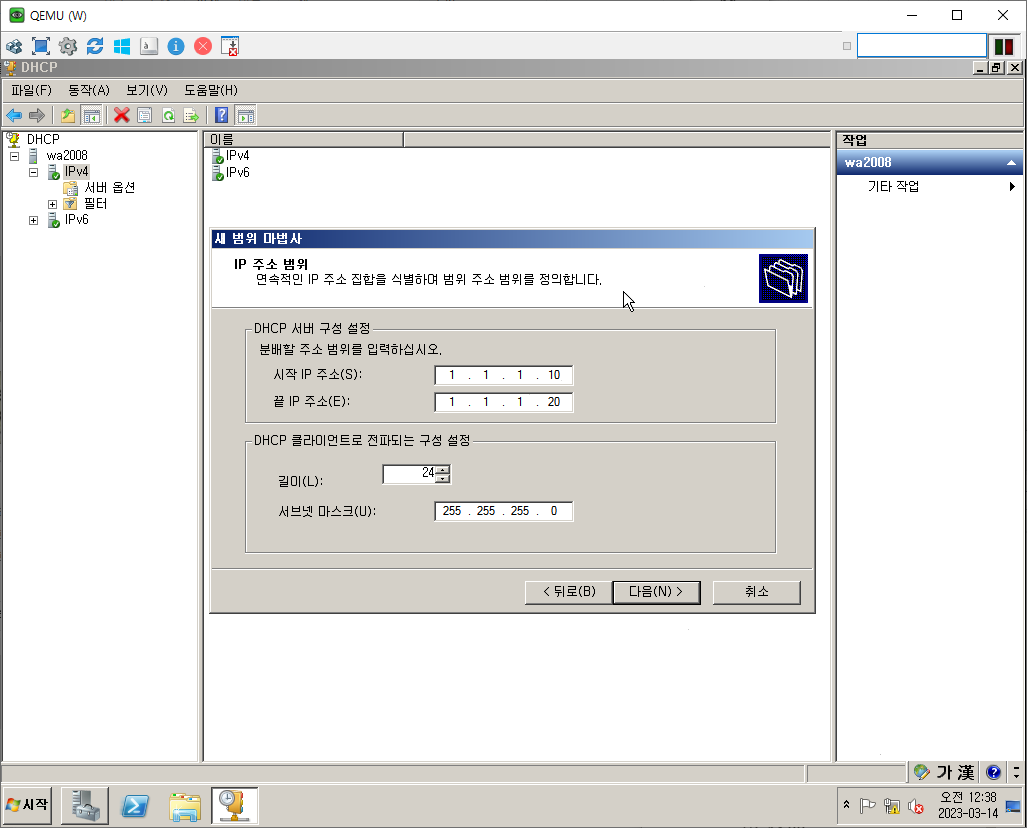The image size is (1027, 828).
Task: Toggle 漢 Hanja conversion button
Action: click(965, 772)
